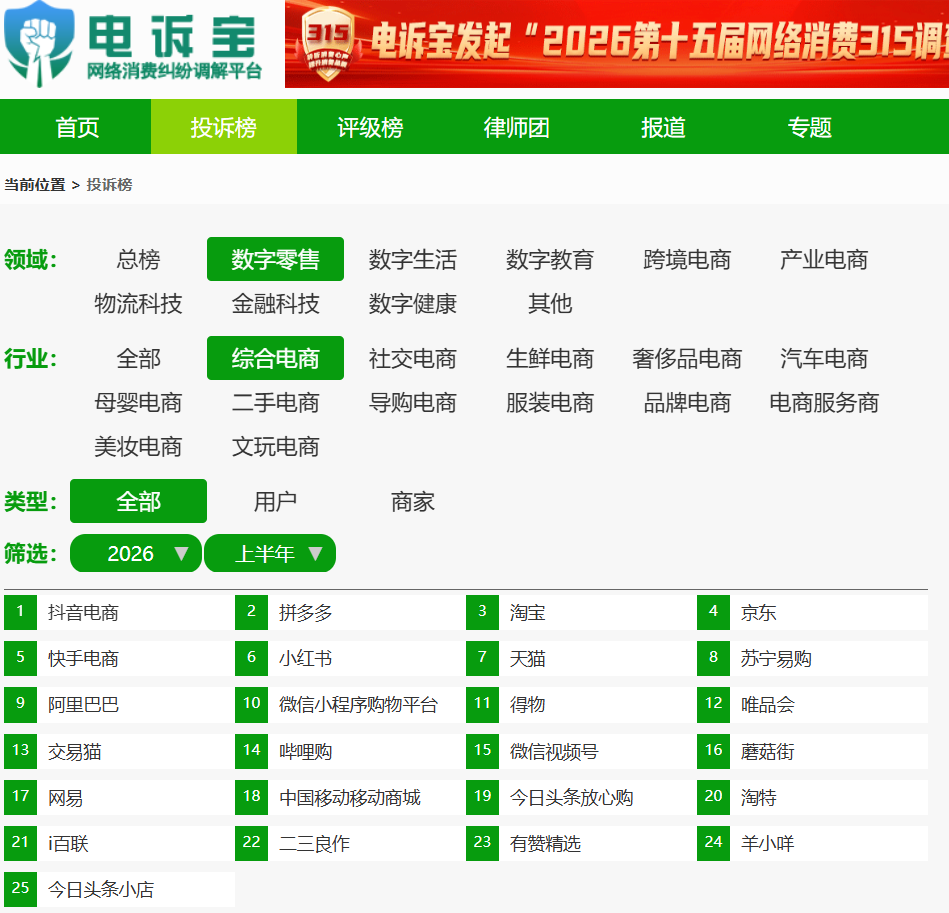Filter by 二手电商 industry
This screenshot has height=913, width=949.
275,403
